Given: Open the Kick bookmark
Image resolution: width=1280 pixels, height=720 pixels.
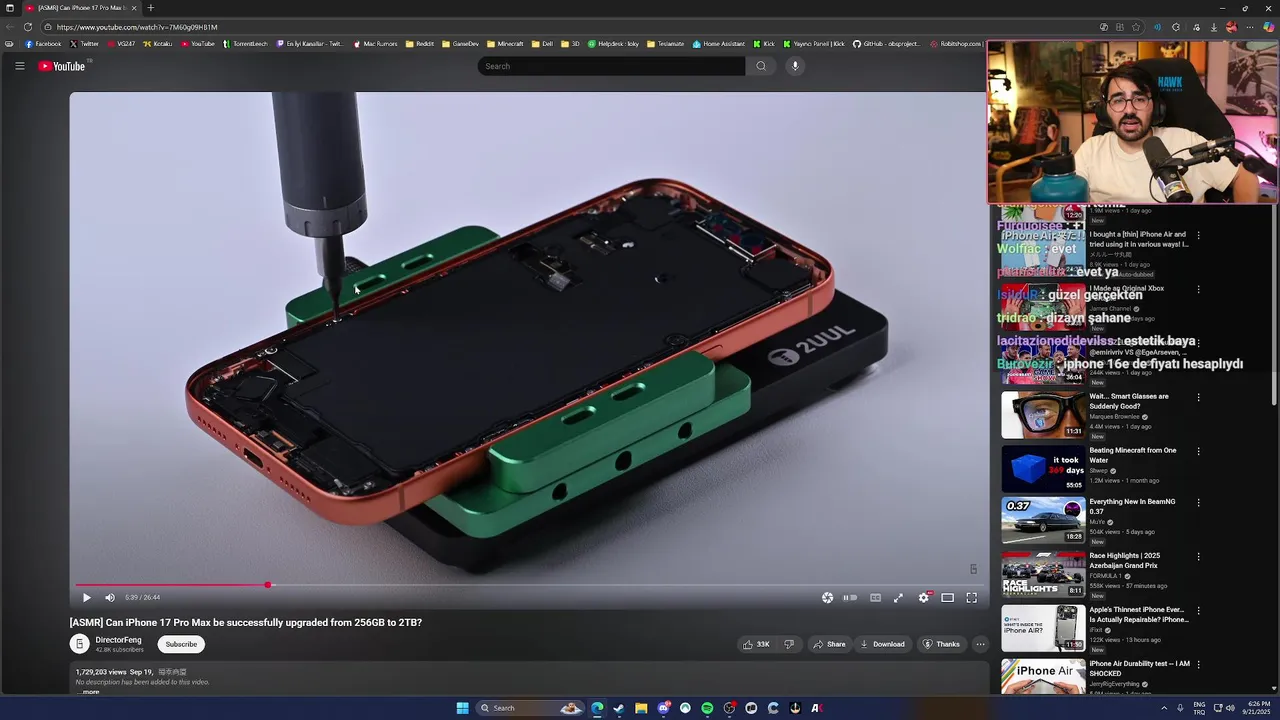Looking at the screenshot, I should [x=764, y=44].
